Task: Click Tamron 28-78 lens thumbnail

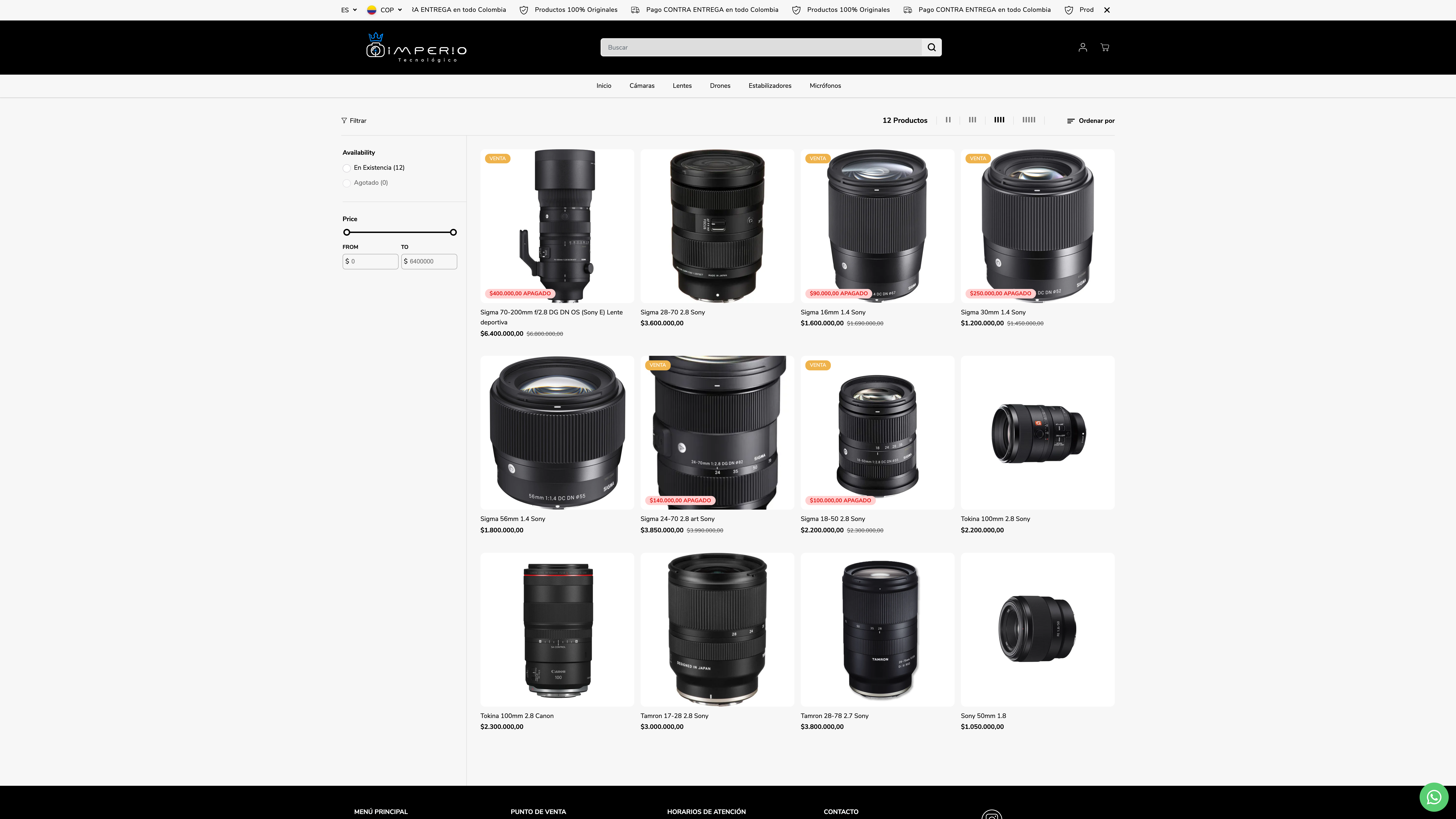Action: (x=877, y=630)
